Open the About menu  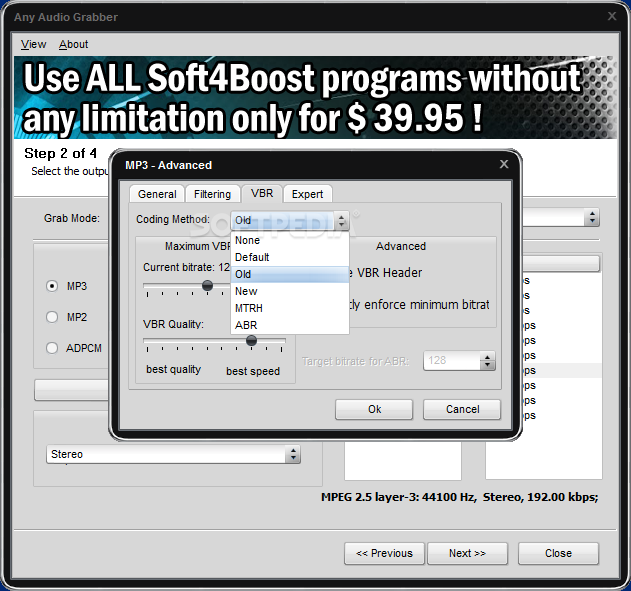(x=73, y=44)
